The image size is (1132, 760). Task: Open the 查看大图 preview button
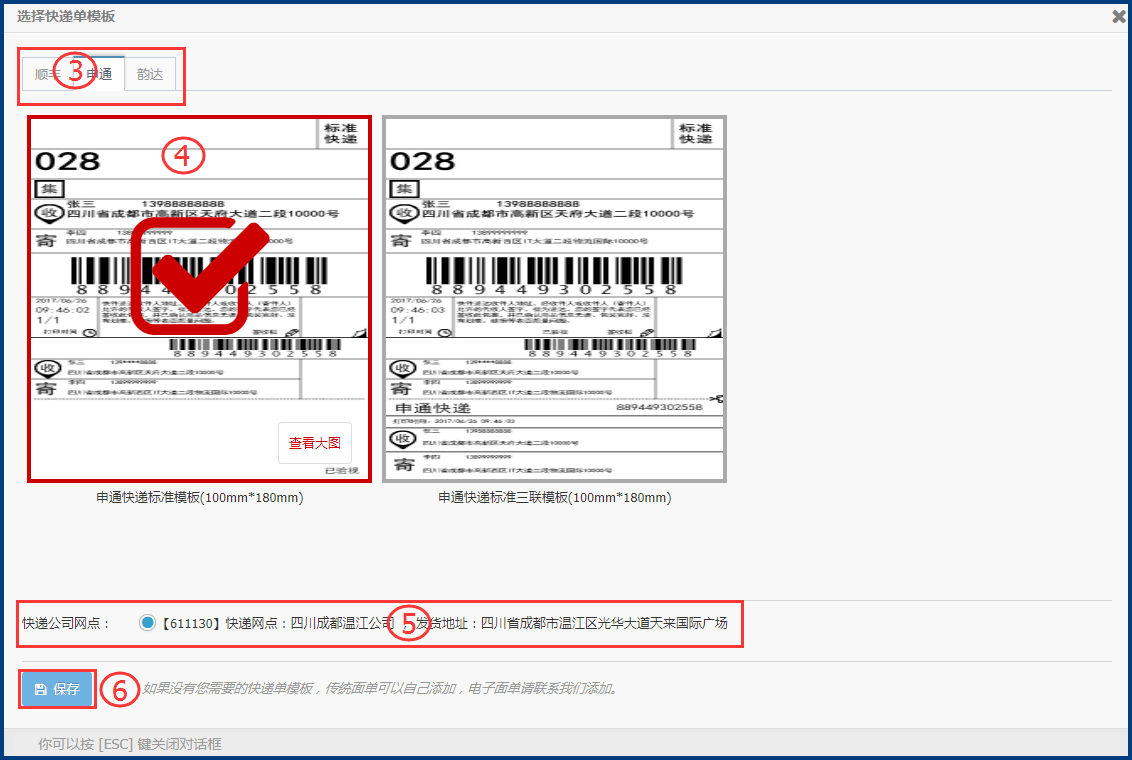(315, 442)
